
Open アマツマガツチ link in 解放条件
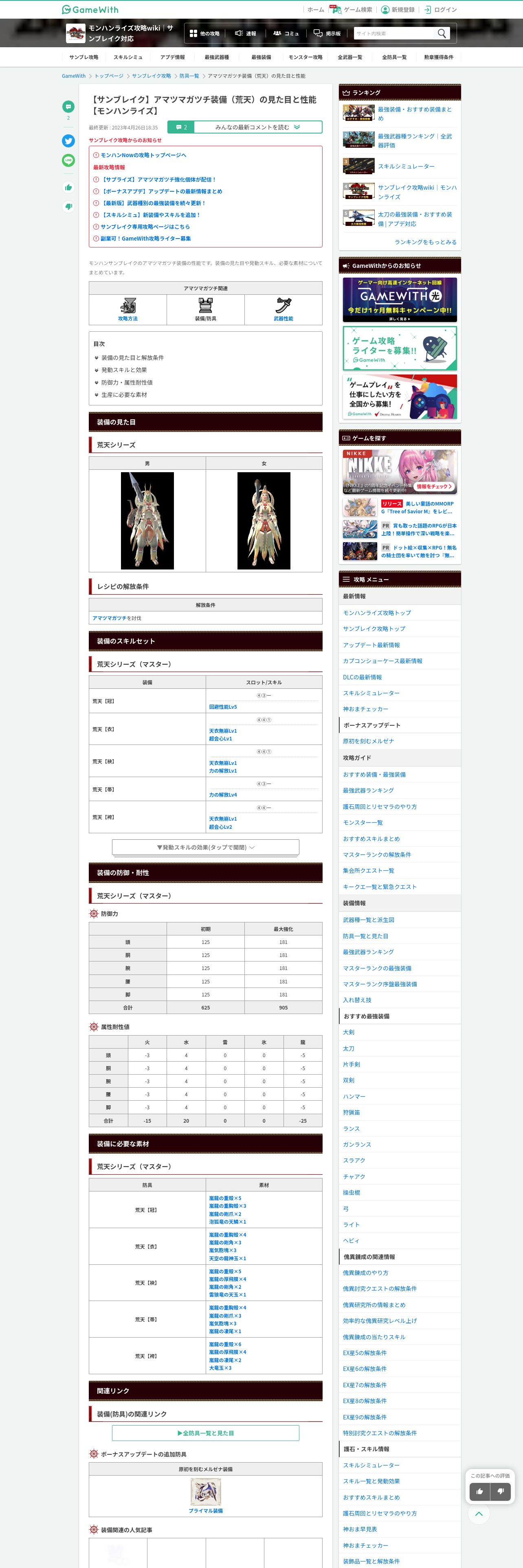(109, 618)
